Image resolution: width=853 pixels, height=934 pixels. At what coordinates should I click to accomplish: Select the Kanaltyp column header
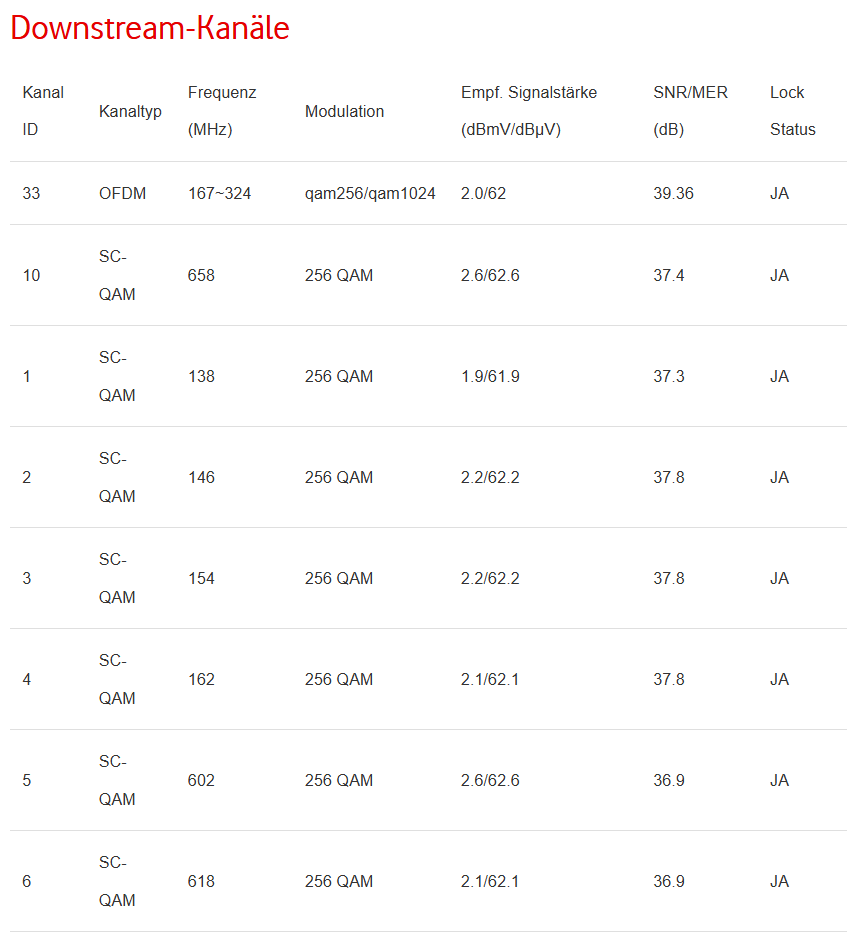pyautogui.click(x=130, y=111)
